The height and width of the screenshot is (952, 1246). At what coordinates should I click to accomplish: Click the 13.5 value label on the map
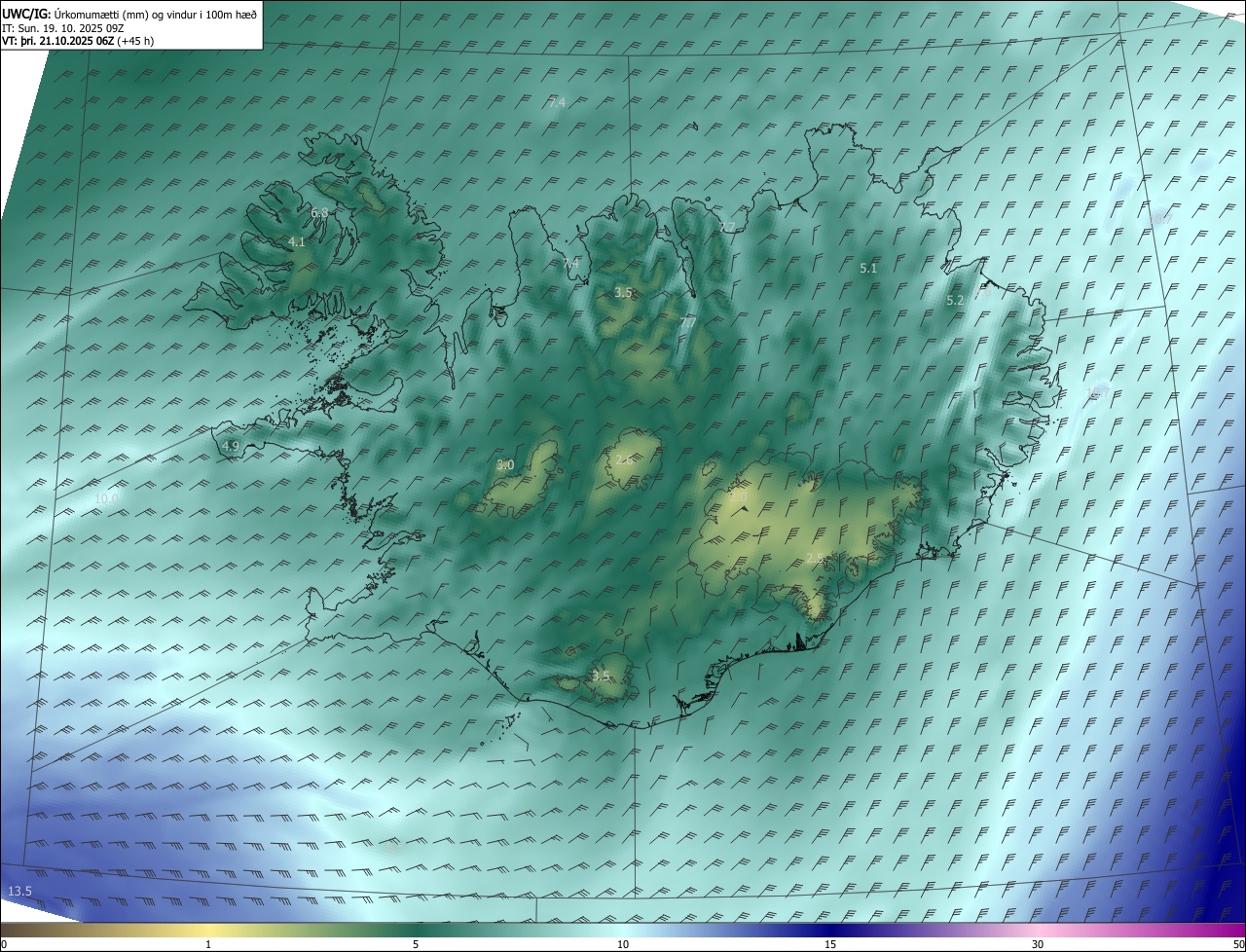pos(20,892)
